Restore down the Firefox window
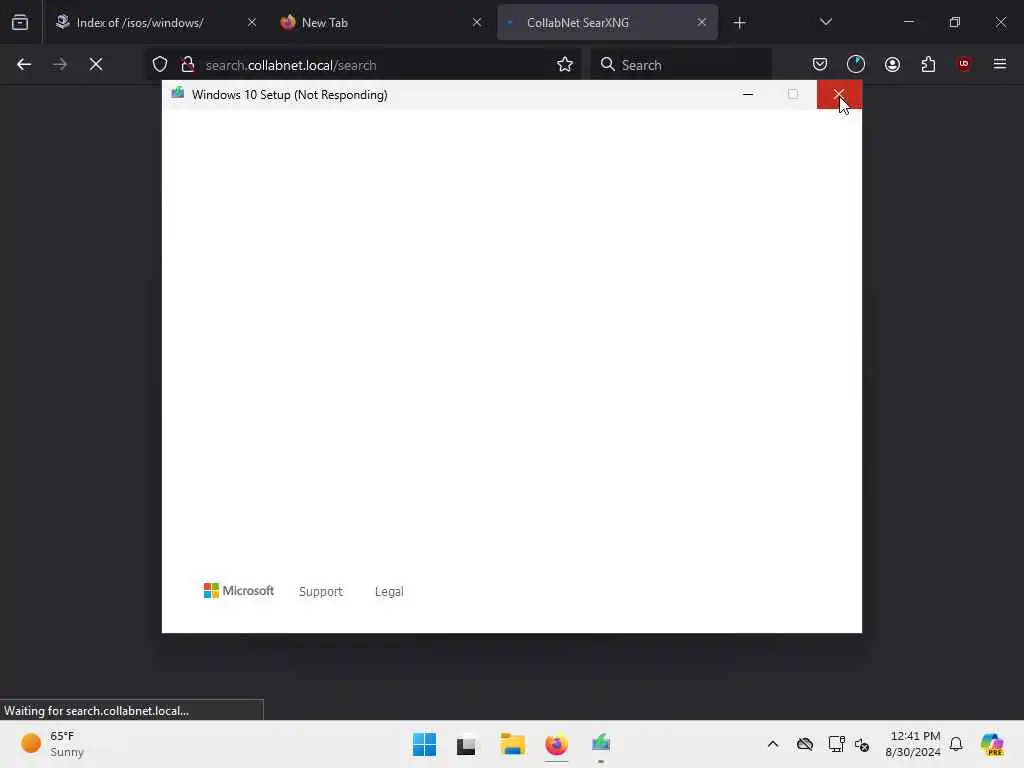Screen dimensions: 1024x768 tap(955, 22)
